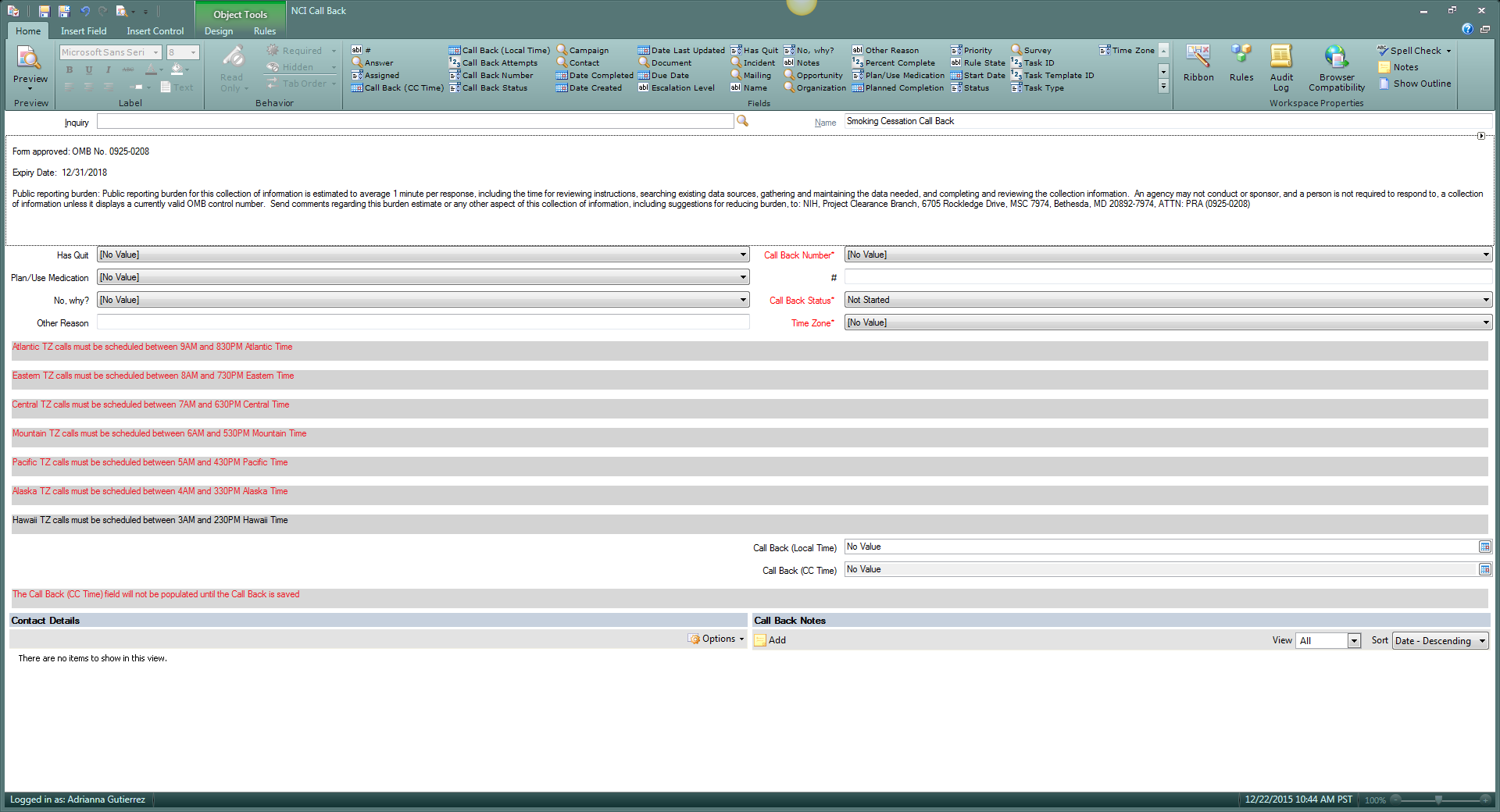The height and width of the screenshot is (812, 1500).
Task: Toggle the Hidden behavior setting
Action: [301, 67]
